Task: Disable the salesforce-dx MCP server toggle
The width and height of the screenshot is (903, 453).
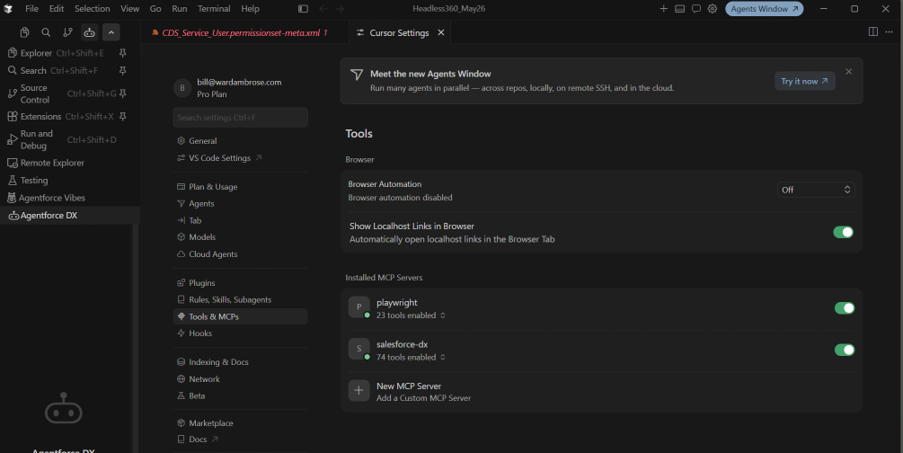Action: (845, 349)
